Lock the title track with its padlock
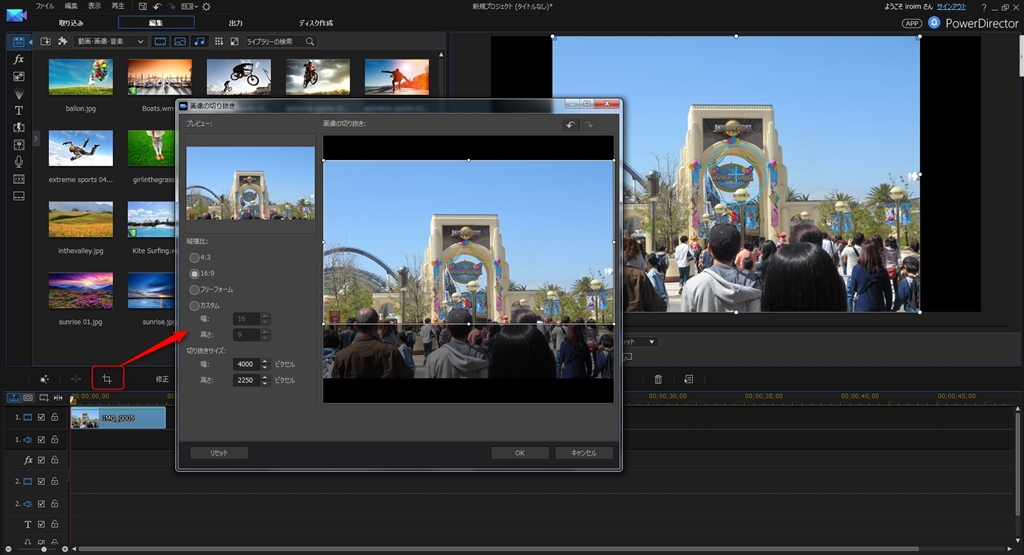 tap(55, 524)
